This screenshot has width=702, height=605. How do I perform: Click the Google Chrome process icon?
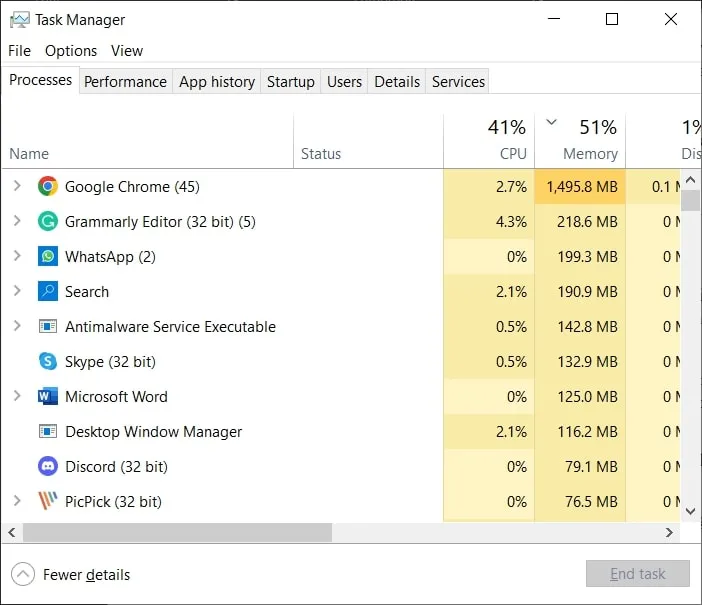[48, 187]
